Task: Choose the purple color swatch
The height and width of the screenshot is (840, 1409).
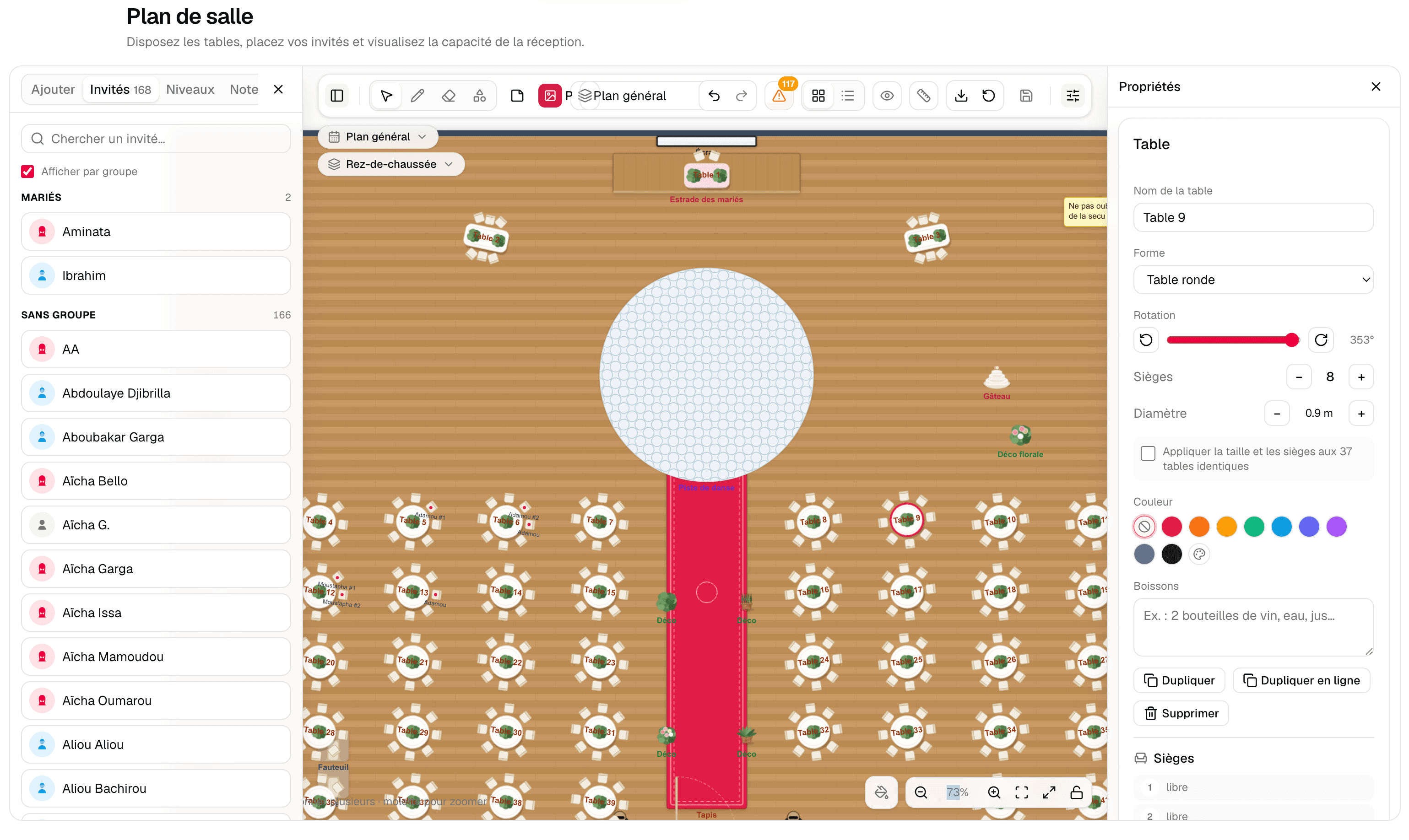Action: (x=1337, y=527)
